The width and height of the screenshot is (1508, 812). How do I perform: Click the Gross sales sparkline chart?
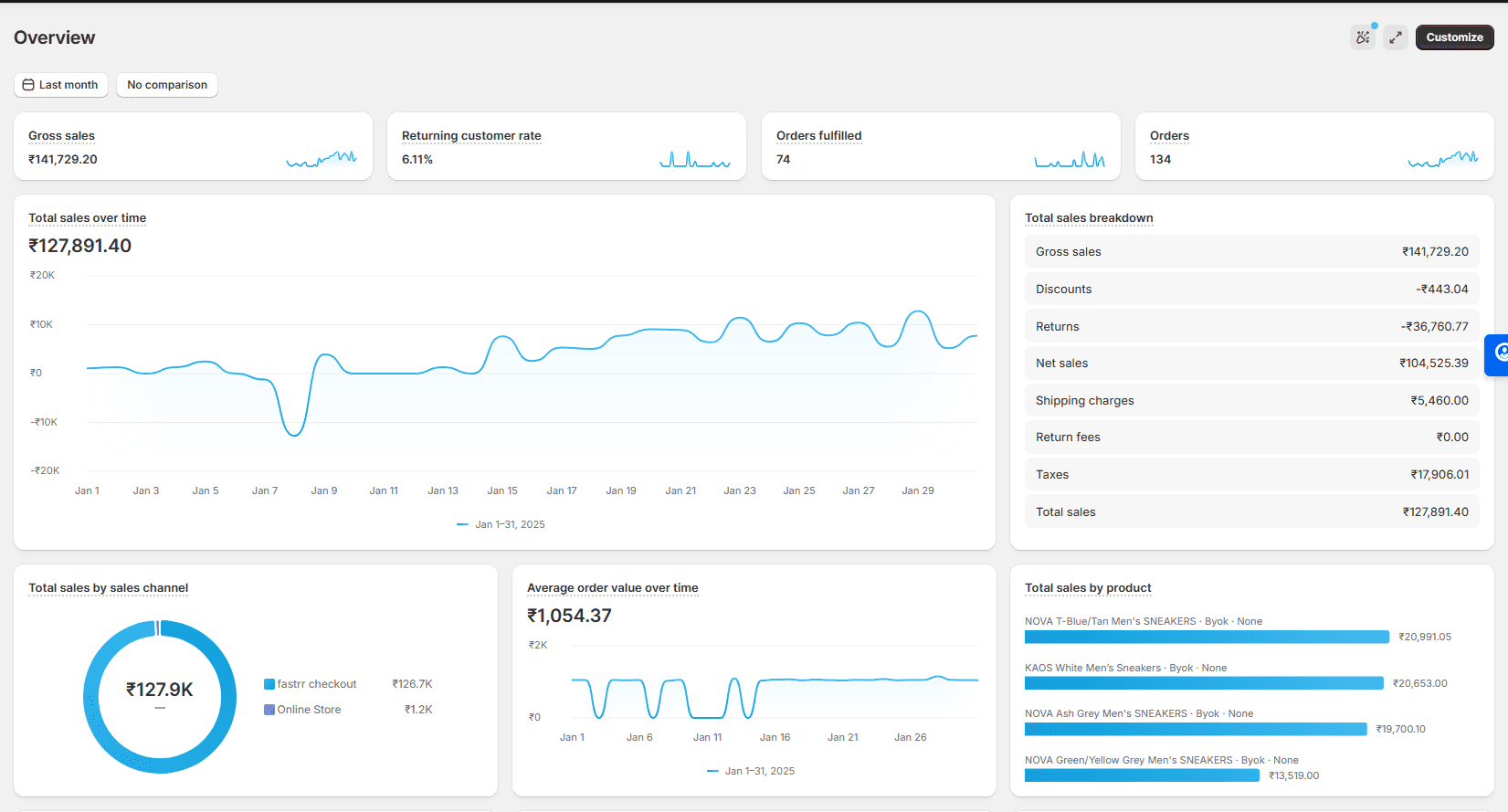tap(322, 159)
